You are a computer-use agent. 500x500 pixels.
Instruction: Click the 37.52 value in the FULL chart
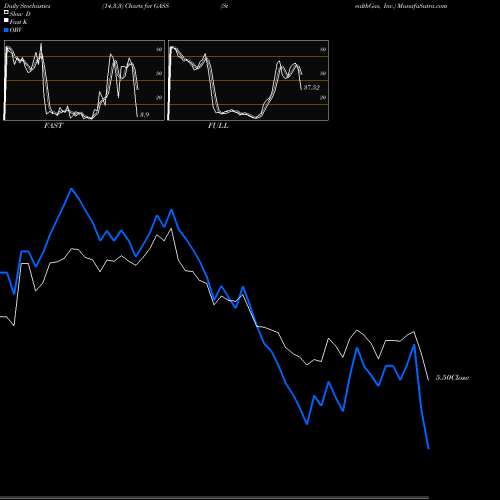[x=312, y=87]
